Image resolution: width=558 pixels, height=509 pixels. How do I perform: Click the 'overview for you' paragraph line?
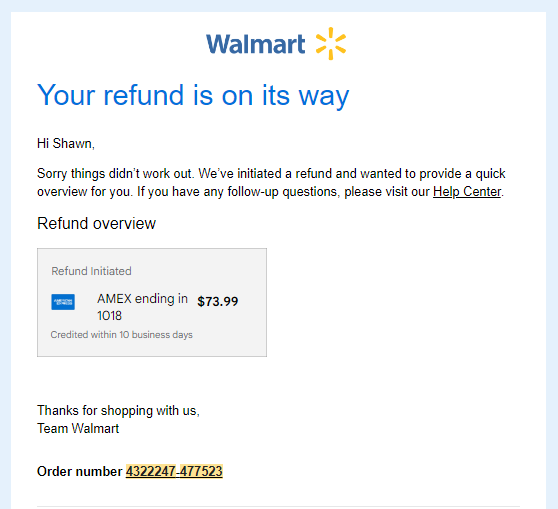coord(270,192)
